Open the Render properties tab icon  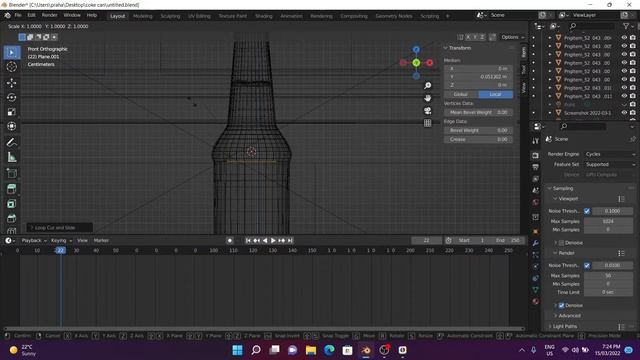[536, 156]
